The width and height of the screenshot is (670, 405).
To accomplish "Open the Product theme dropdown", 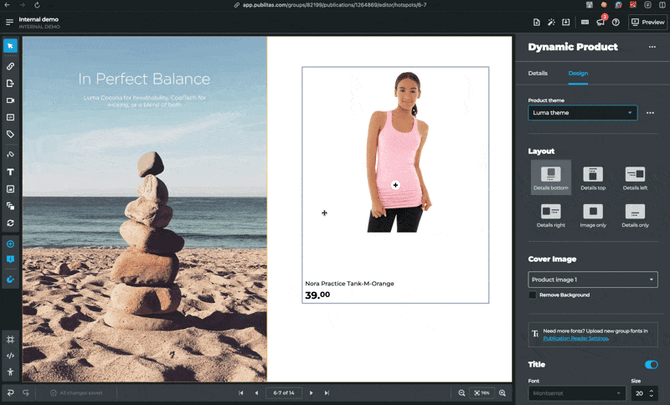I will pyautogui.click(x=582, y=113).
